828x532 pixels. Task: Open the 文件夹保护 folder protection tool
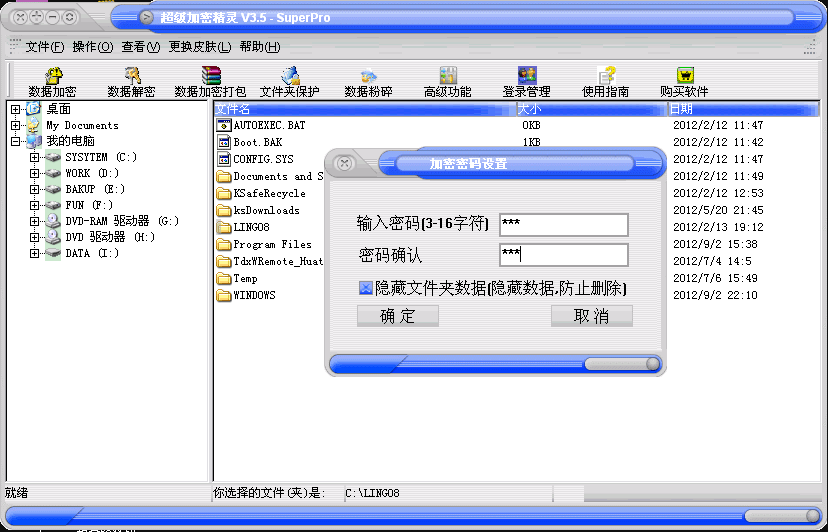pos(289,82)
